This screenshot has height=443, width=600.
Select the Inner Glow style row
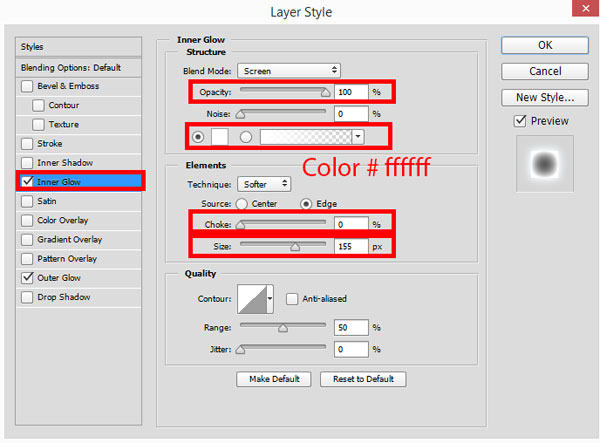tap(80, 181)
